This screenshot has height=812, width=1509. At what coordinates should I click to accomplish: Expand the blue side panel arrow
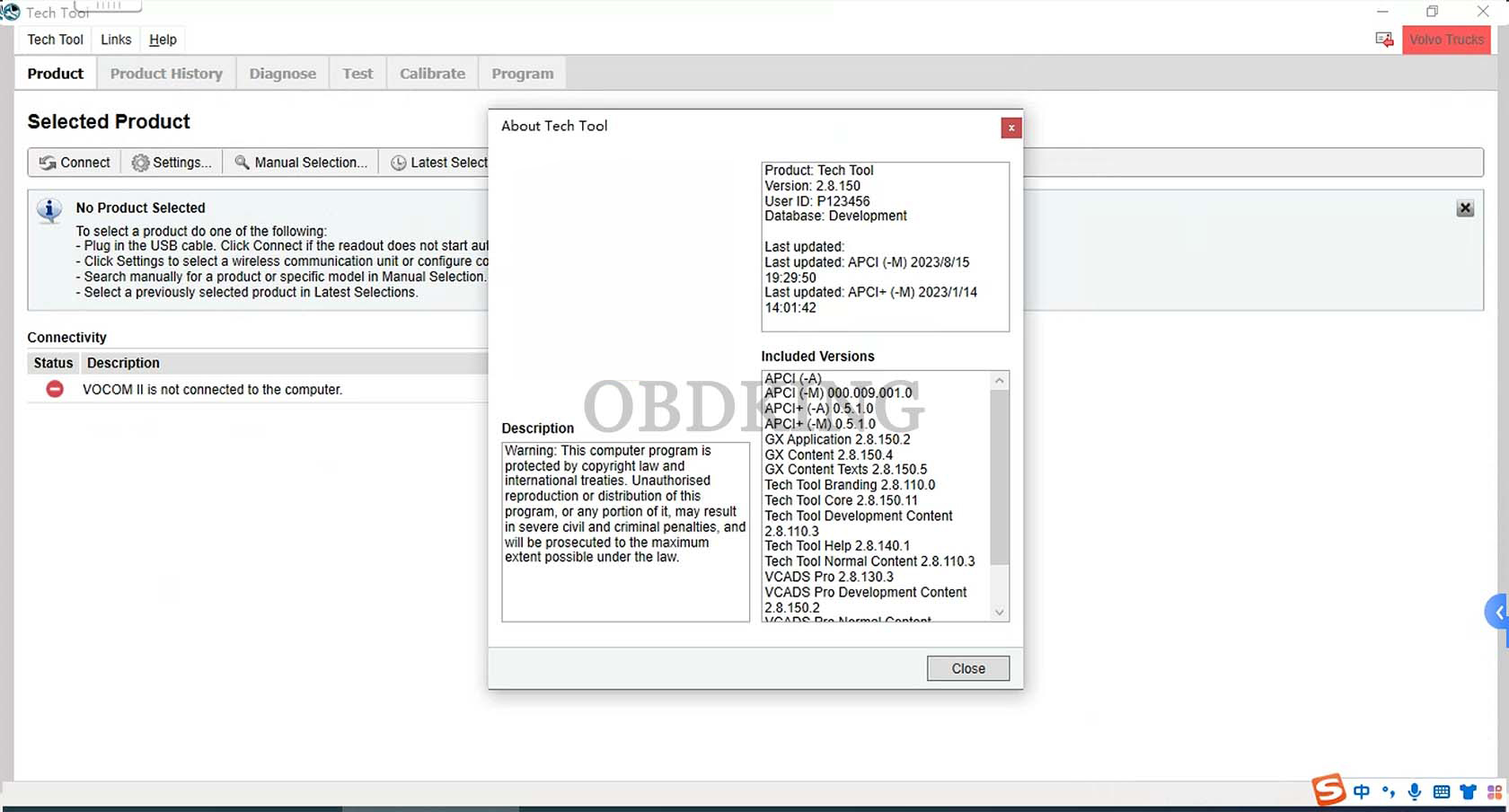[x=1497, y=613]
